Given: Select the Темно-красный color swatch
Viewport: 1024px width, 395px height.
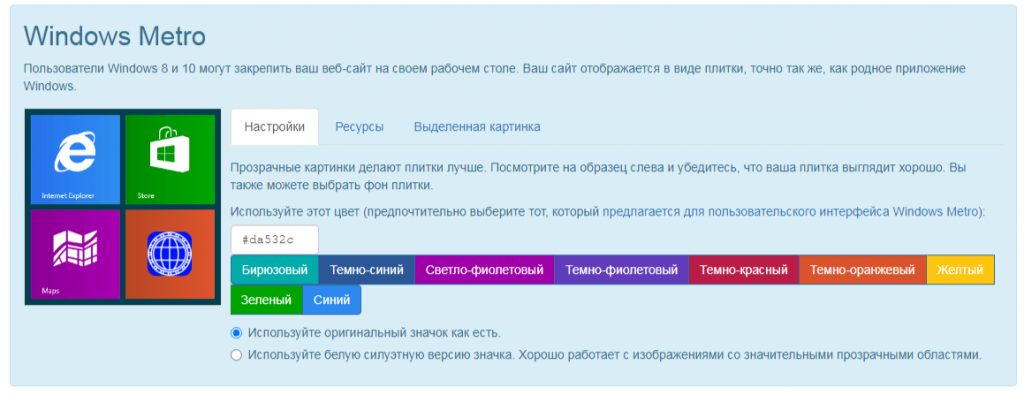Looking at the screenshot, I should (x=744, y=270).
